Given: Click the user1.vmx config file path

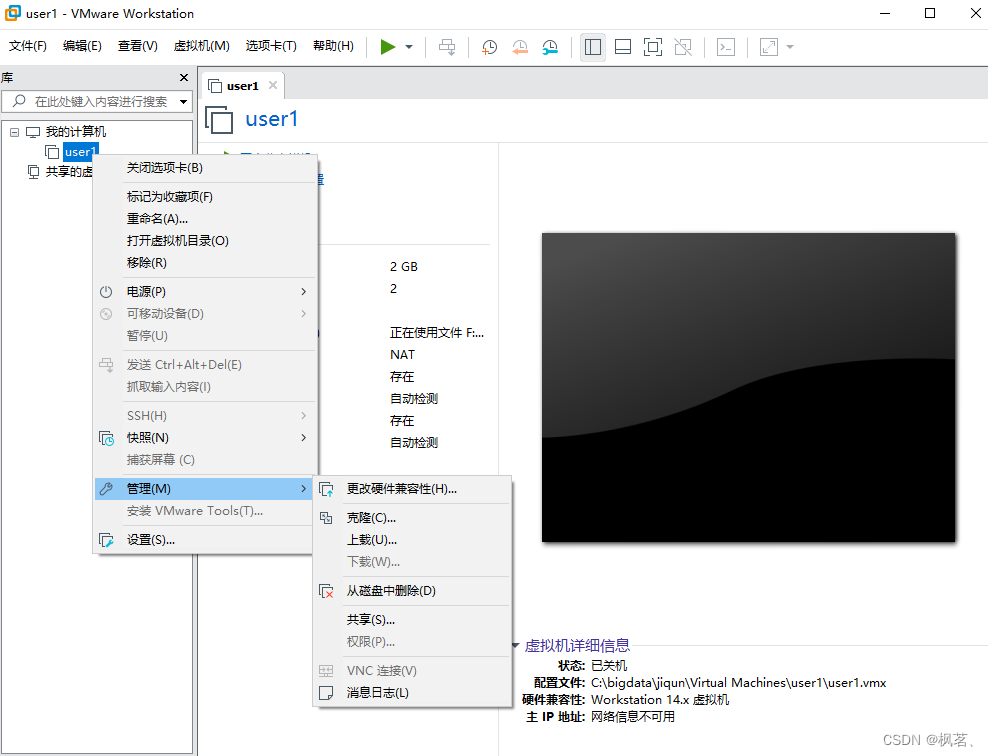Looking at the screenshot, I should pyautogui.click(x=738, y=683).
